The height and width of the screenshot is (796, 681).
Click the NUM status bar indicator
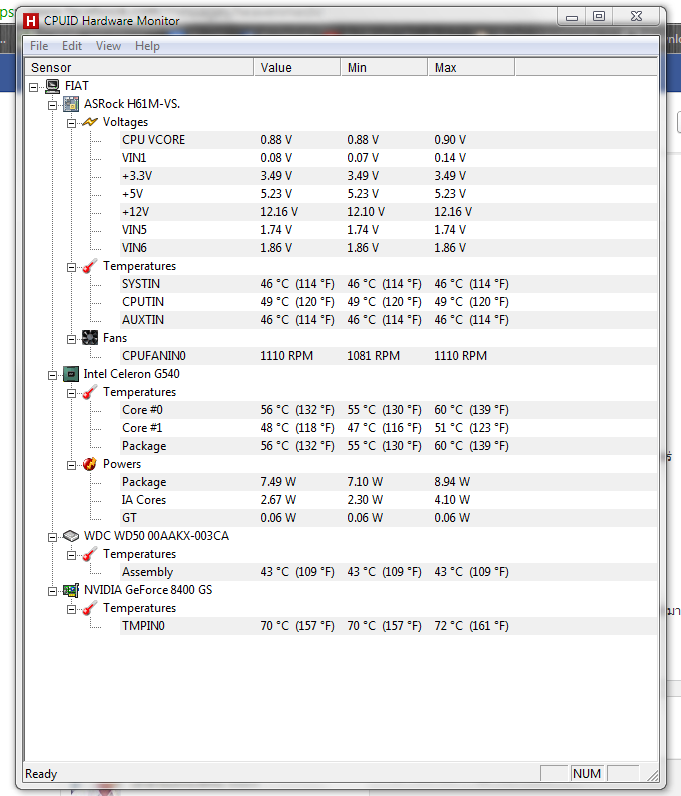pyautogui.click(x=587, y=774)
